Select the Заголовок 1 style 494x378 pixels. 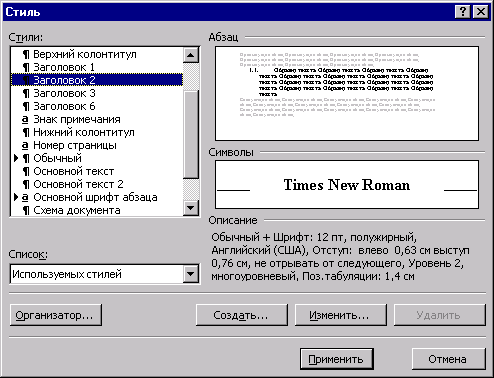click(97, 67)
